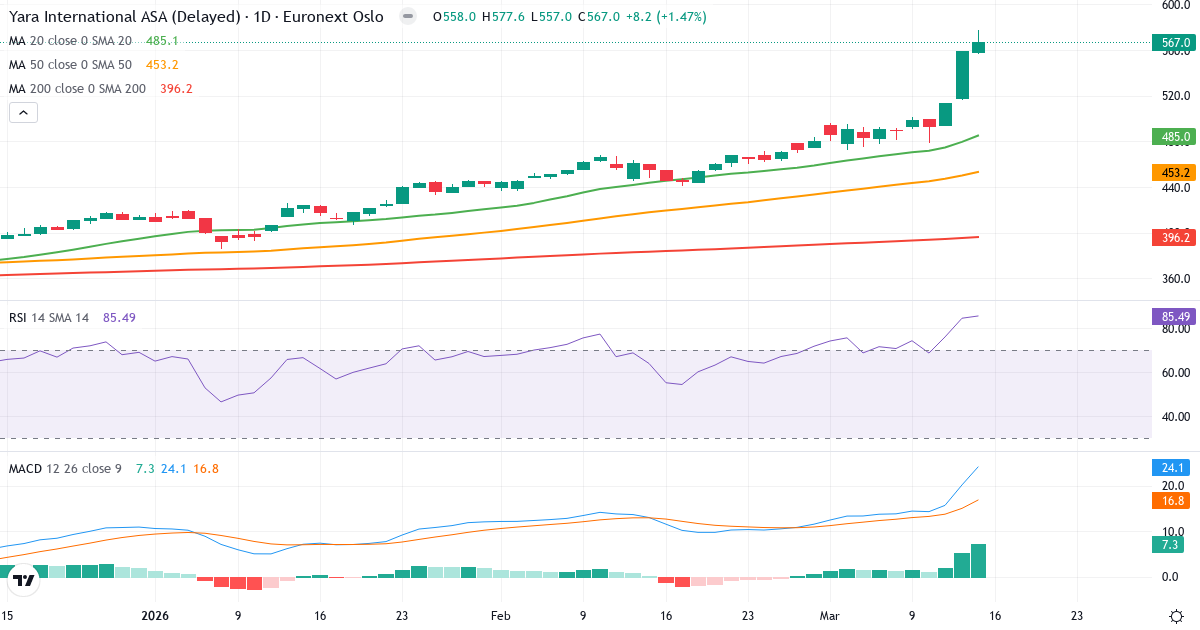
Task: Open the RSI 14 indicator legend
Action: [x=49, y=318]
